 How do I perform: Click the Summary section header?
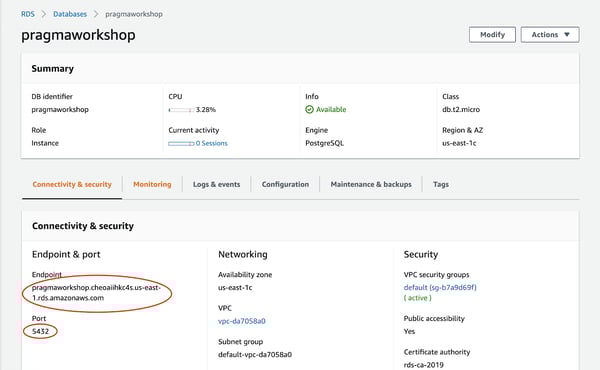tap(52, 68)
